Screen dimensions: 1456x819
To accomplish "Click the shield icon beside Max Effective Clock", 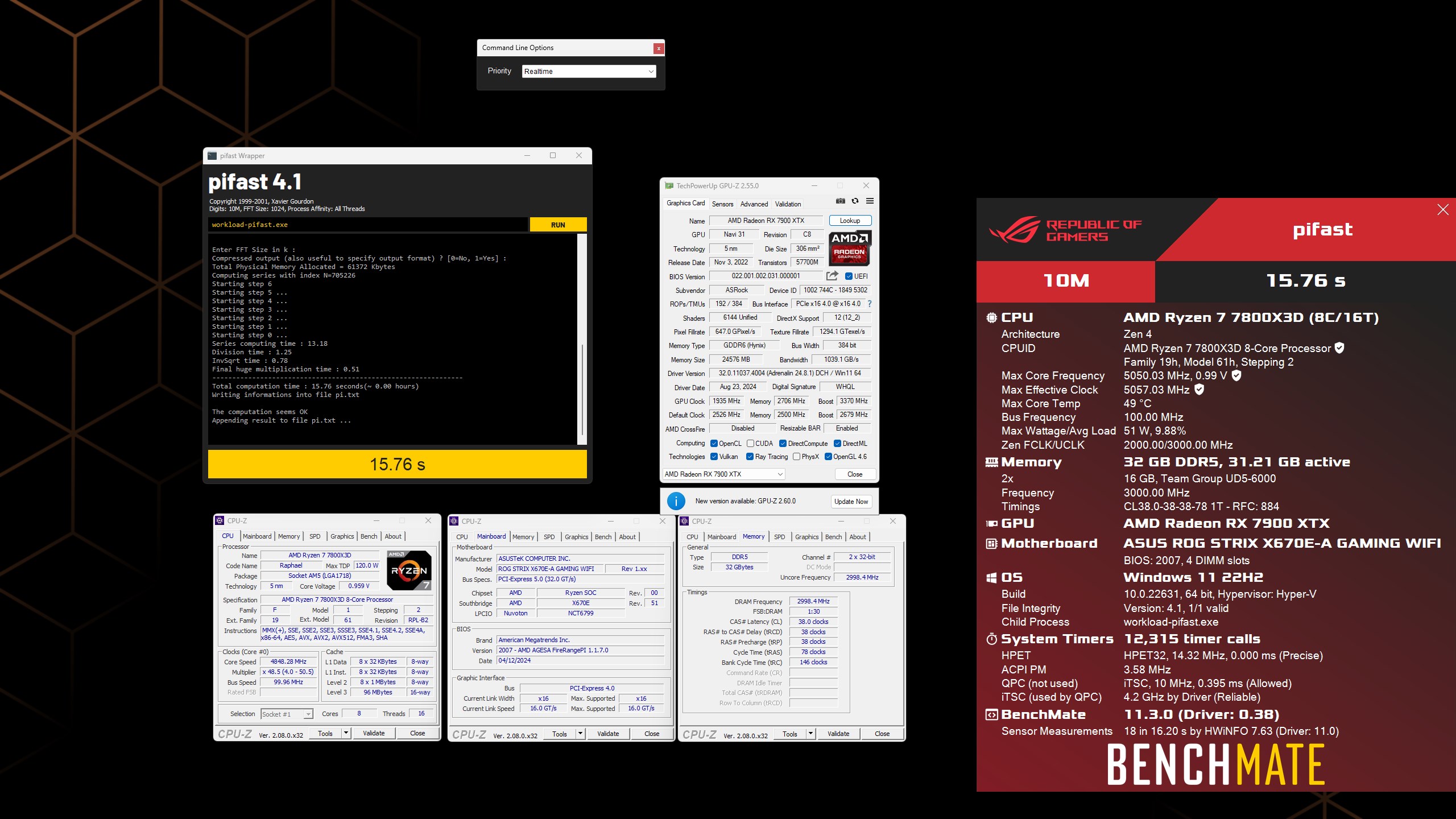I will coord(1199,389).
